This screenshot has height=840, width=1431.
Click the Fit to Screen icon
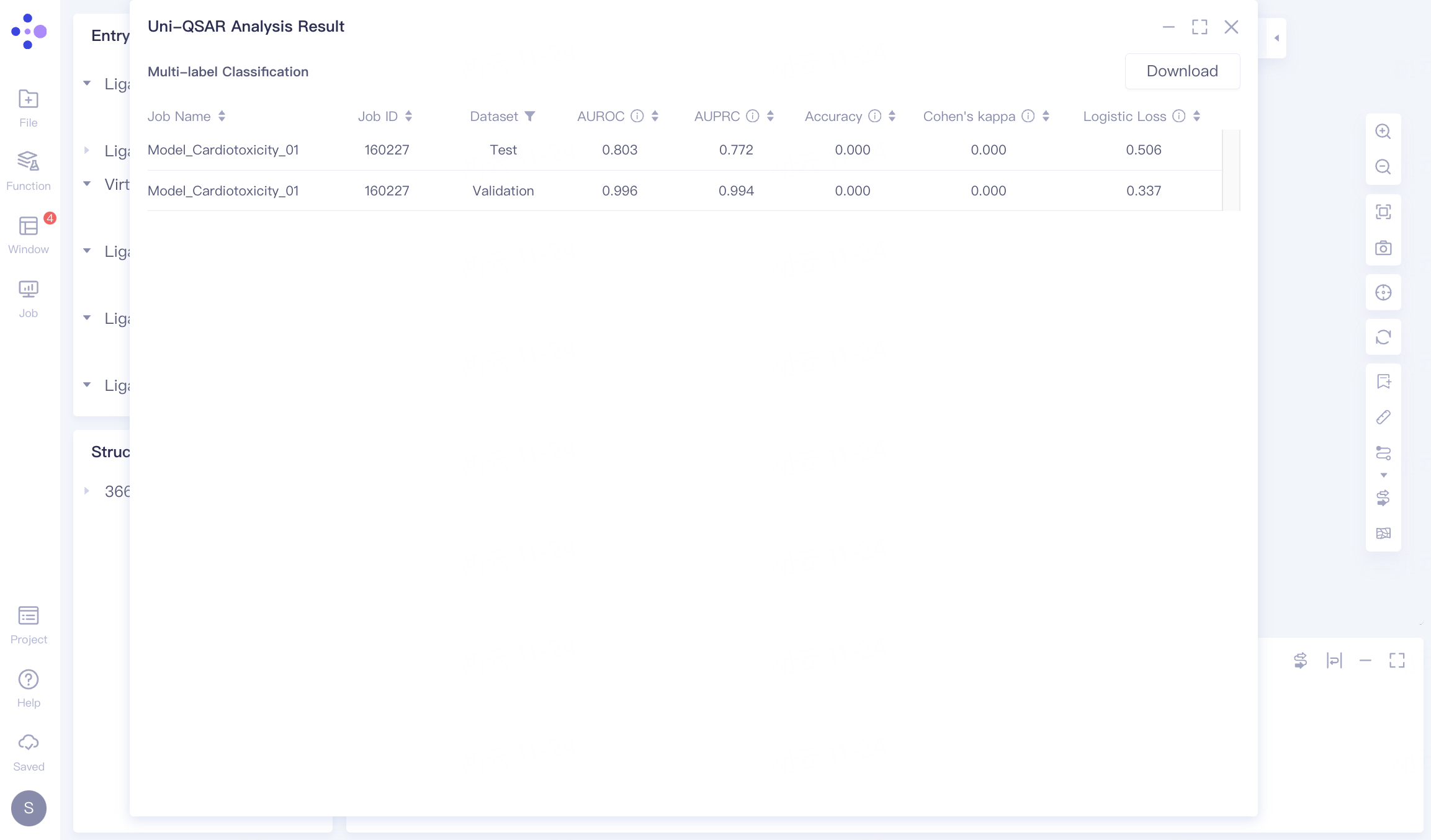[1384, 212]
